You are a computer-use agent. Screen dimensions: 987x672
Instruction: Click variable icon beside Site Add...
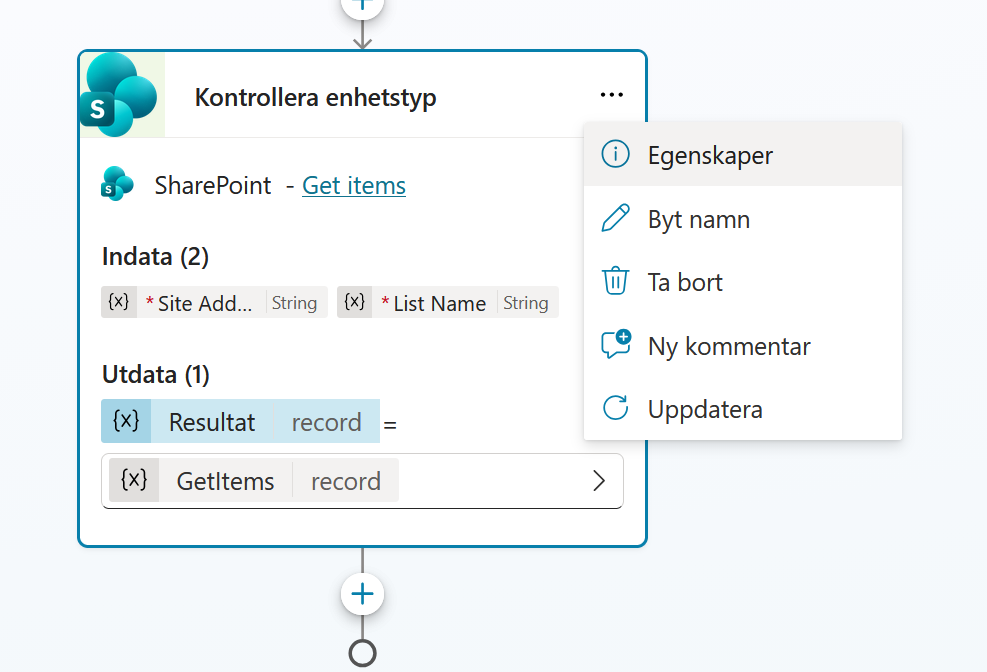[118, 302]
